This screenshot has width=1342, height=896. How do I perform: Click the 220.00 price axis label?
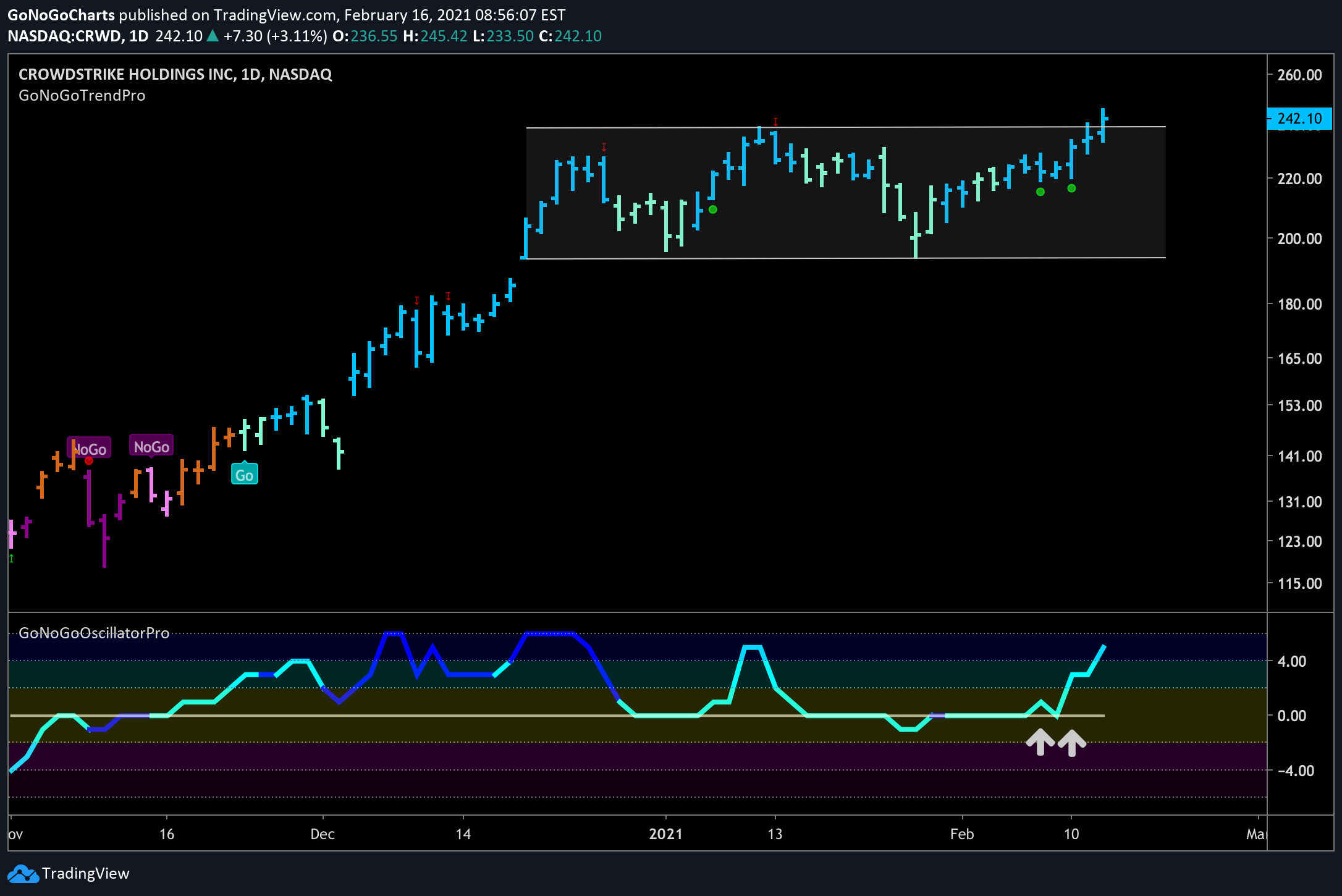point(1299,179)
